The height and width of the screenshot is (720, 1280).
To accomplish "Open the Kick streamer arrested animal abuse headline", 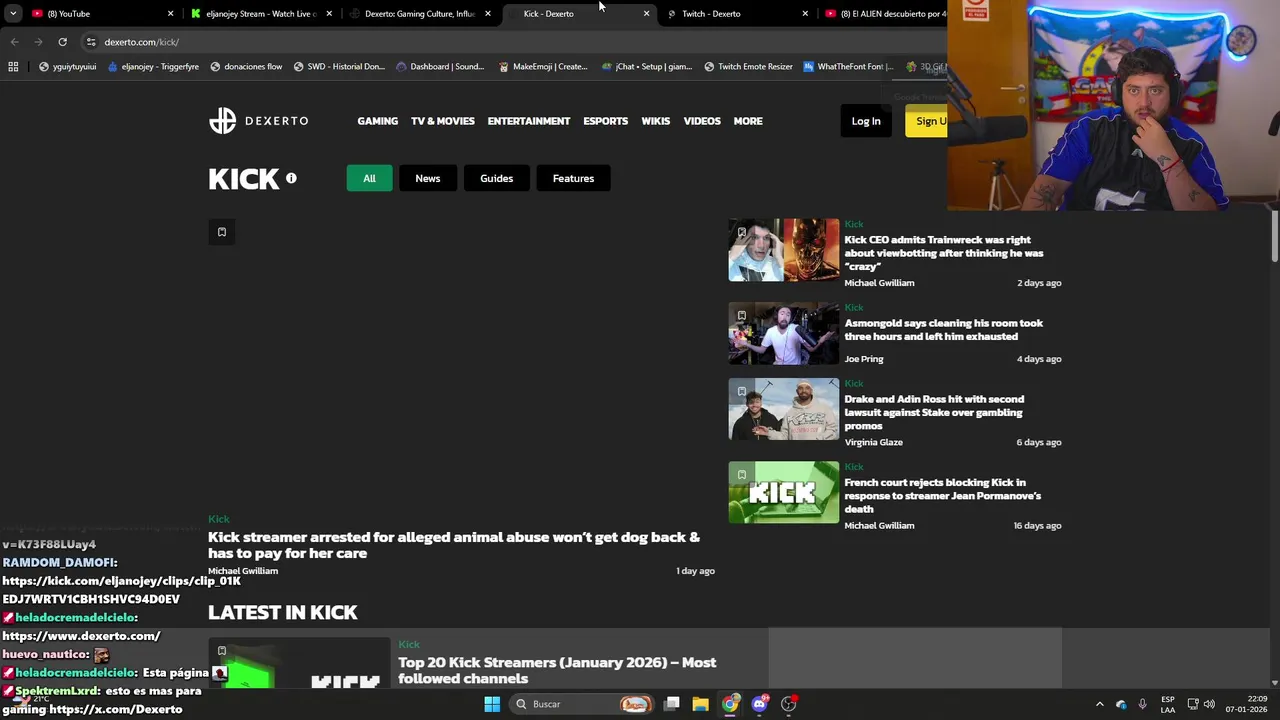I will 454,545.
